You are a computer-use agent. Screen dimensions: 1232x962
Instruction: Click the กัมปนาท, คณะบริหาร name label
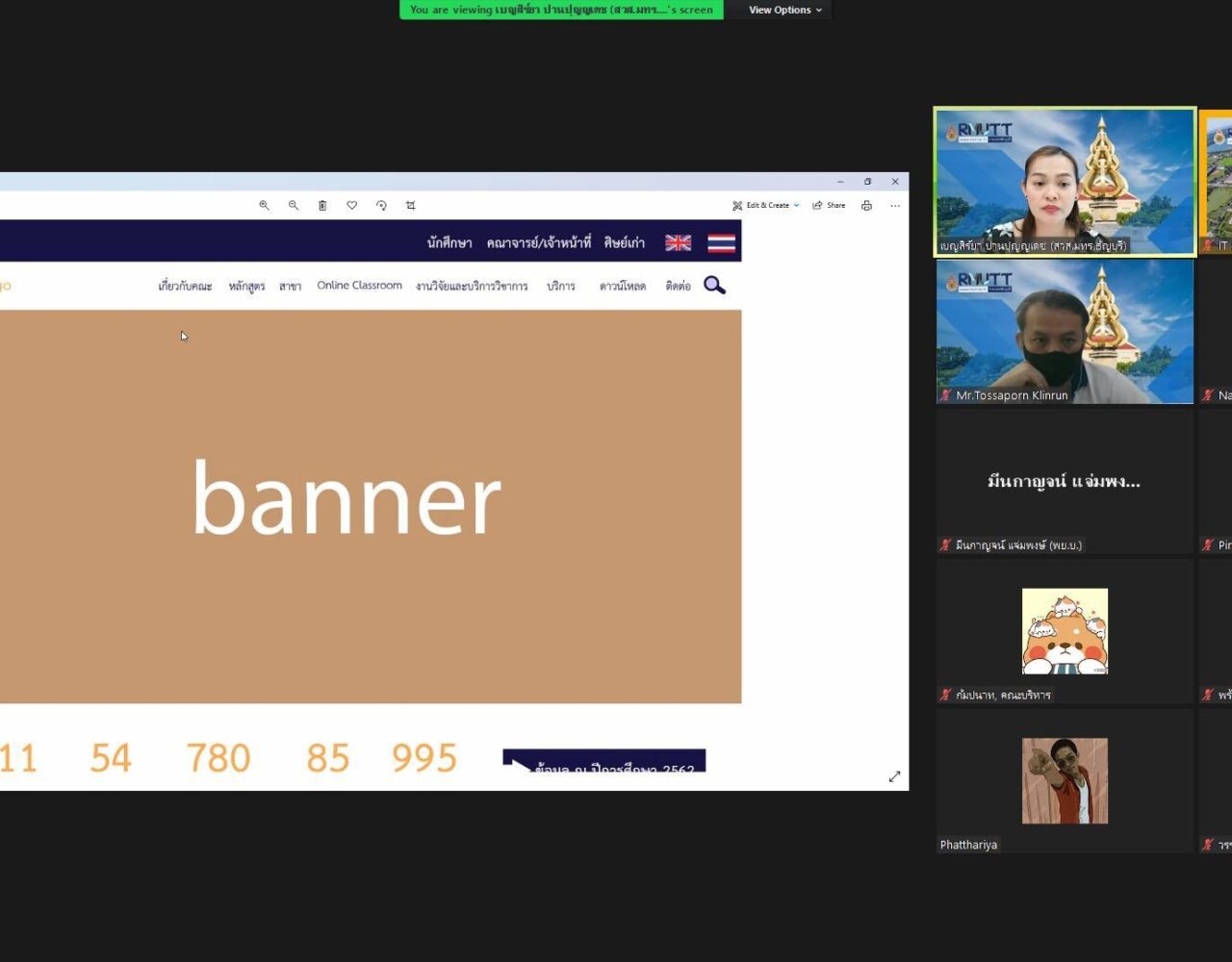tap(1003, 695)
